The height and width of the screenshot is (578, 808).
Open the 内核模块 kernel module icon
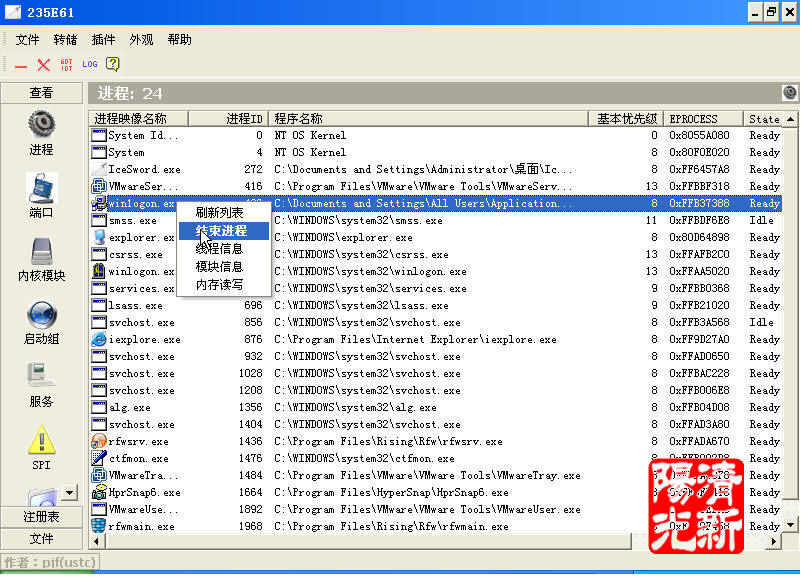[x=41, y=251]
